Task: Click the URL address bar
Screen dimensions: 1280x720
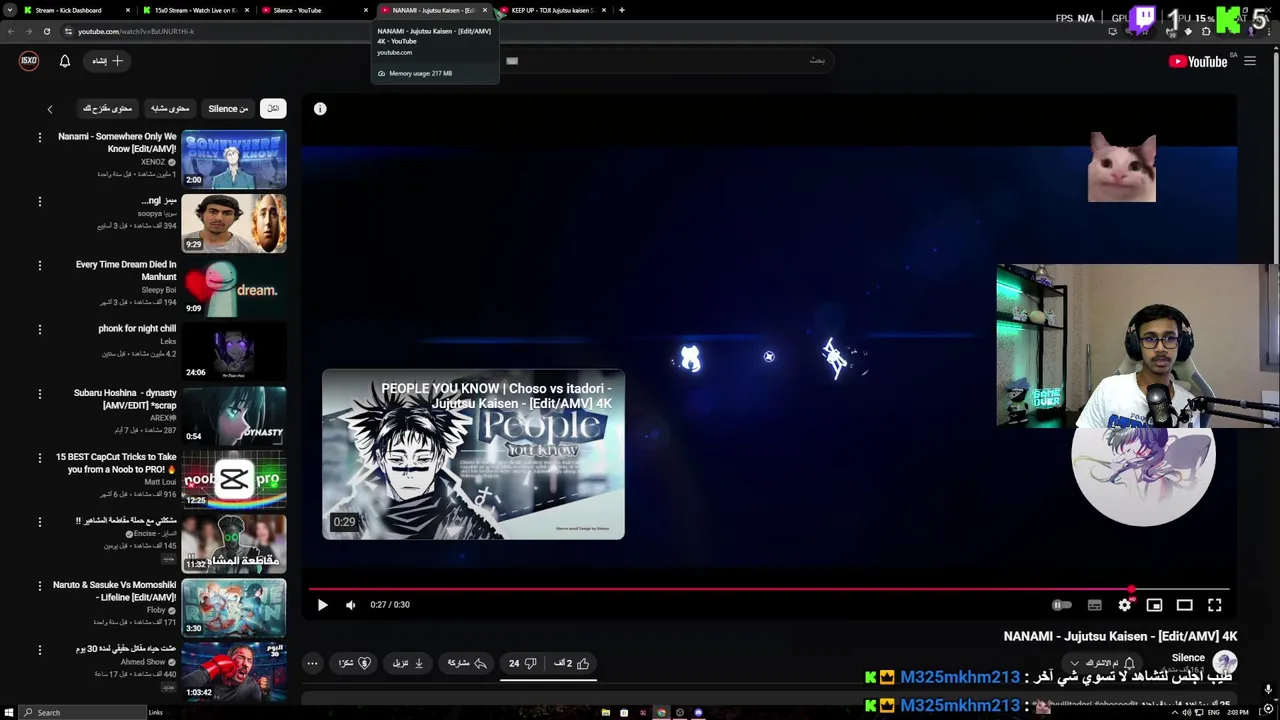Action: (580, 31)
